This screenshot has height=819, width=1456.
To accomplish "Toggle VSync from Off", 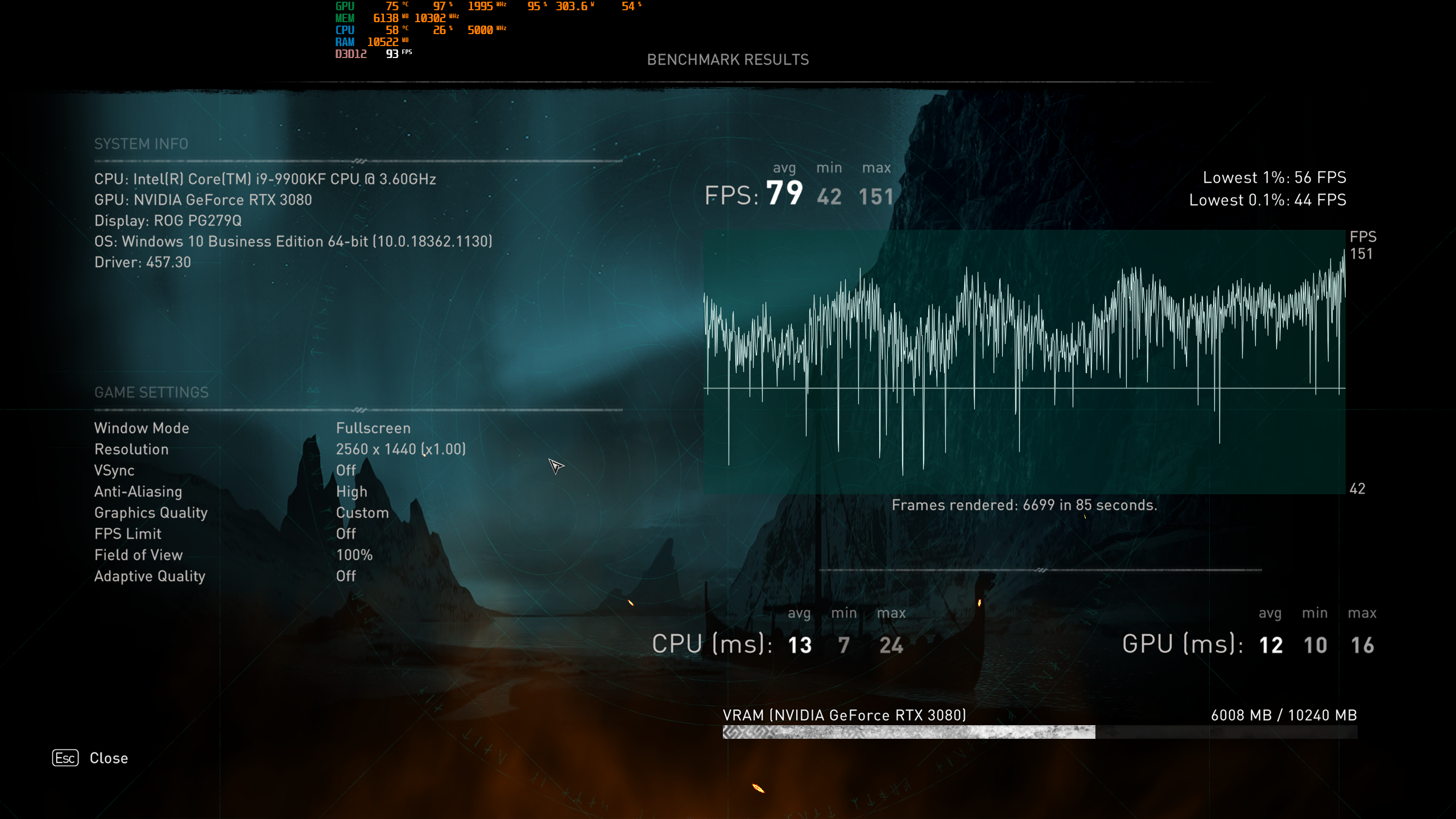I will (345, 470).
